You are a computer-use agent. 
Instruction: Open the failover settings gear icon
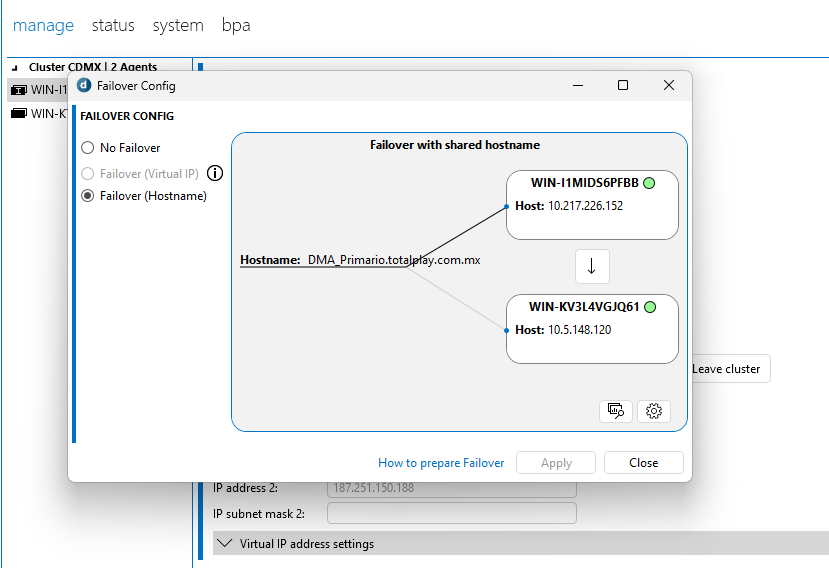(x=654, y=411)
